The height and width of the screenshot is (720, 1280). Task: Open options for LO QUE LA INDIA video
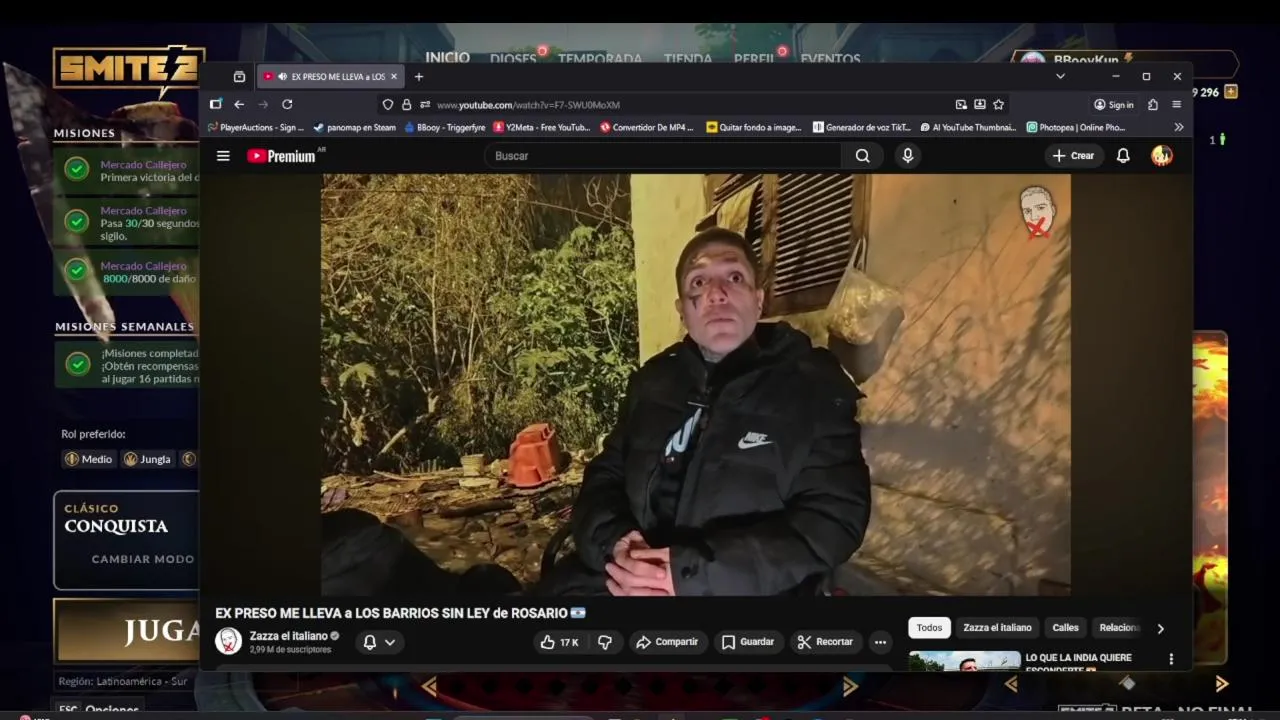1171,659
